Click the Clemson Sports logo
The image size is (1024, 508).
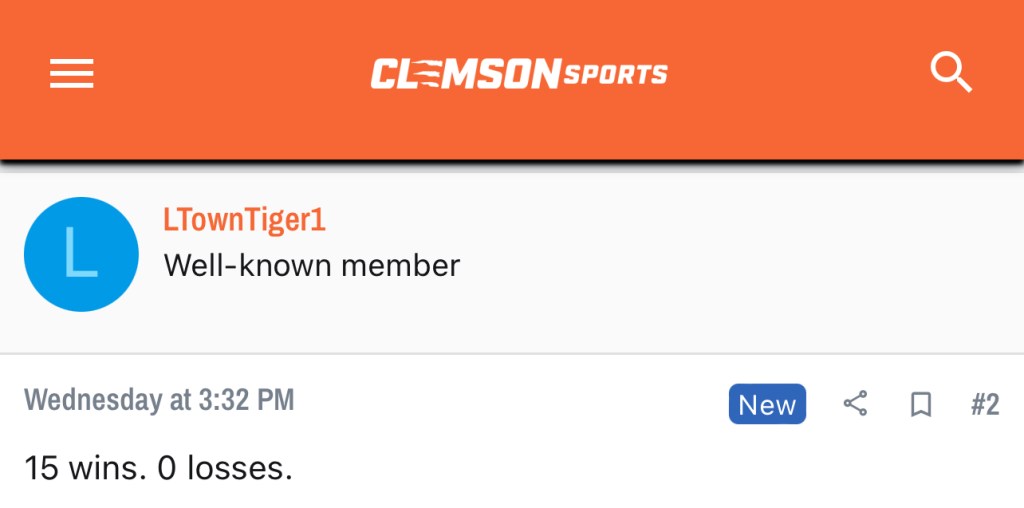[518, 73]
